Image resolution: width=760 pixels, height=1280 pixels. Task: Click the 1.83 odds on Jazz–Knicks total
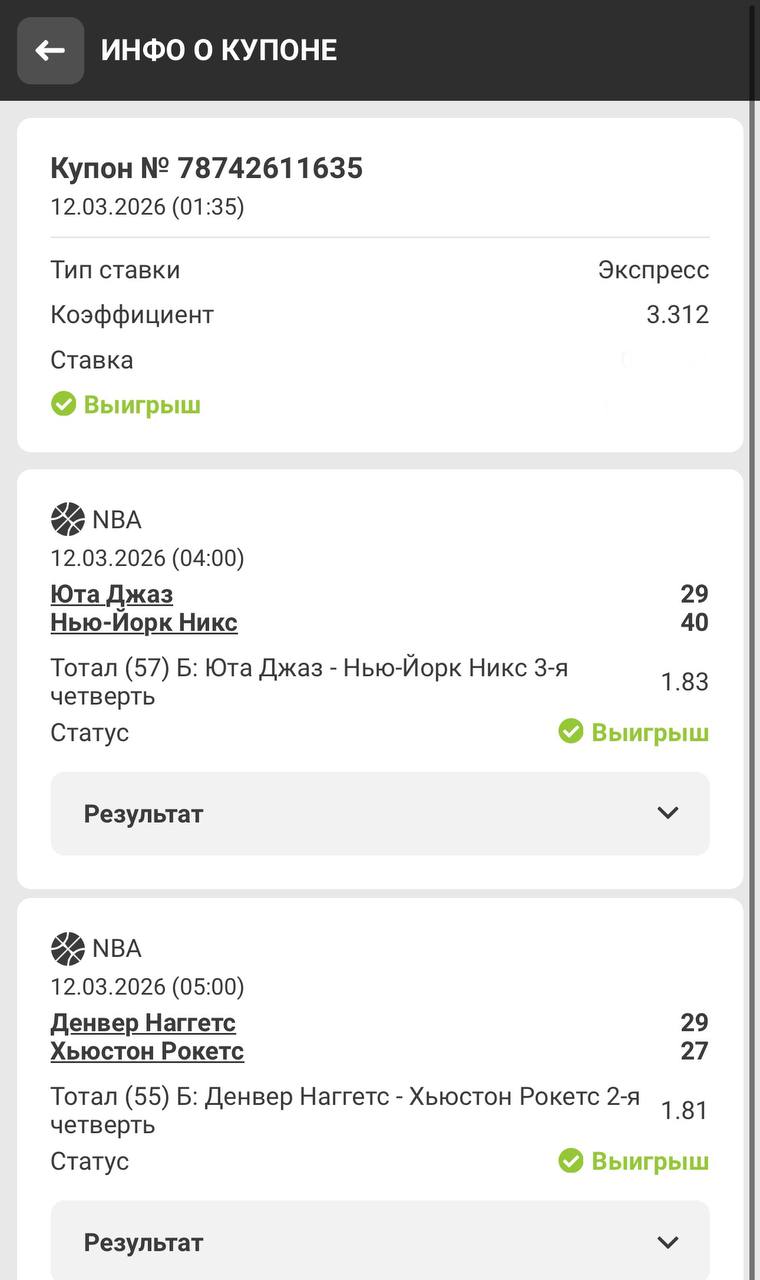pos(684,682)
